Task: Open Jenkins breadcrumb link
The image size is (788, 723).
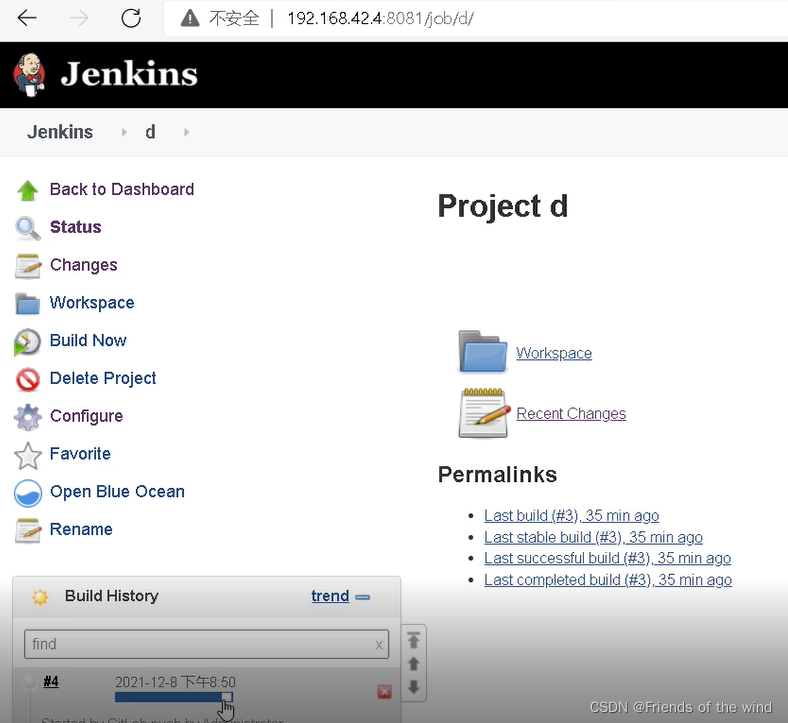Action: (x=60, y=132)
